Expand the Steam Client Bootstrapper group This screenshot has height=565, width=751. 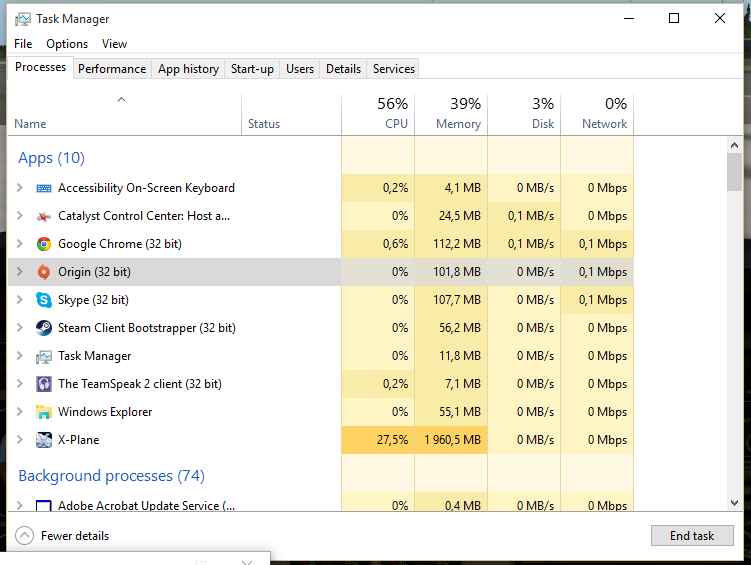[x=20, y=328]
